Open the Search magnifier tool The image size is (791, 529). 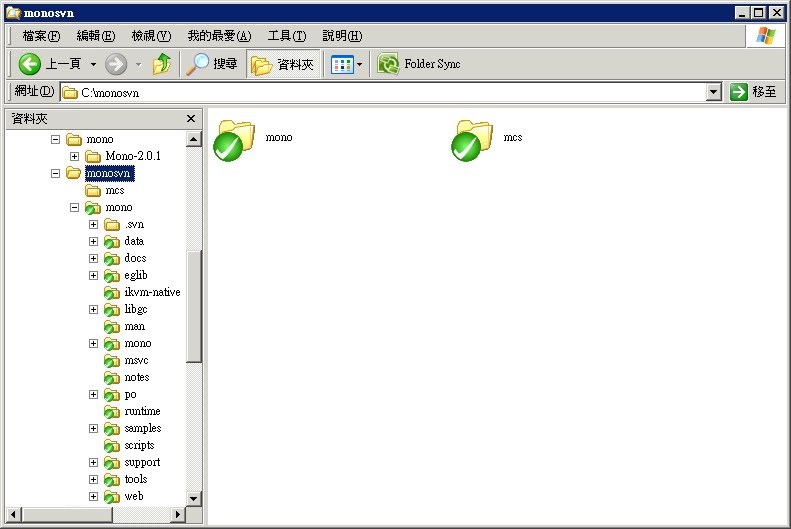(x=212, y=64)
